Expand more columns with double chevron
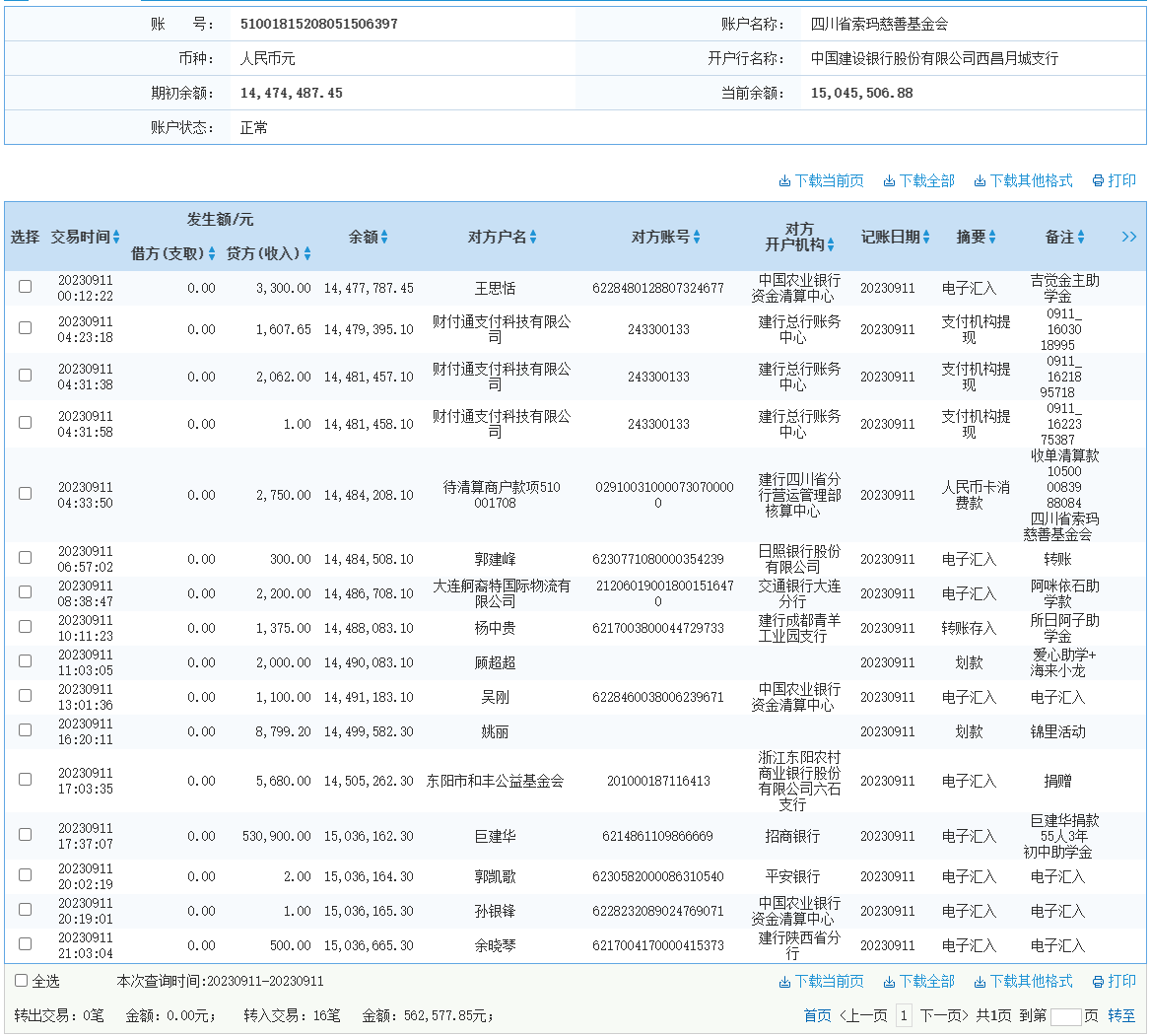The height and width of the screenshot is (1036, 1150). pyautogui.click(x=1128, y=237)
